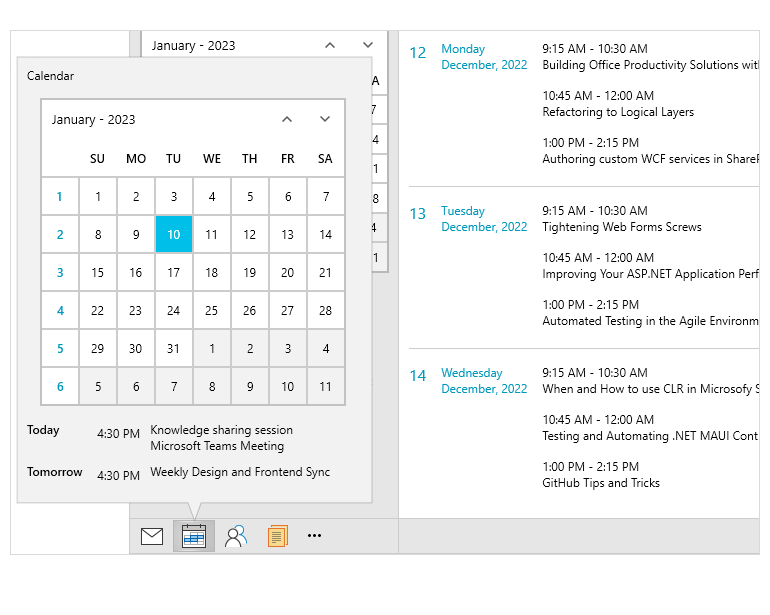Click the FR weekday header
The width and height of the screenshot is (770, 615).
pos(288,159)
